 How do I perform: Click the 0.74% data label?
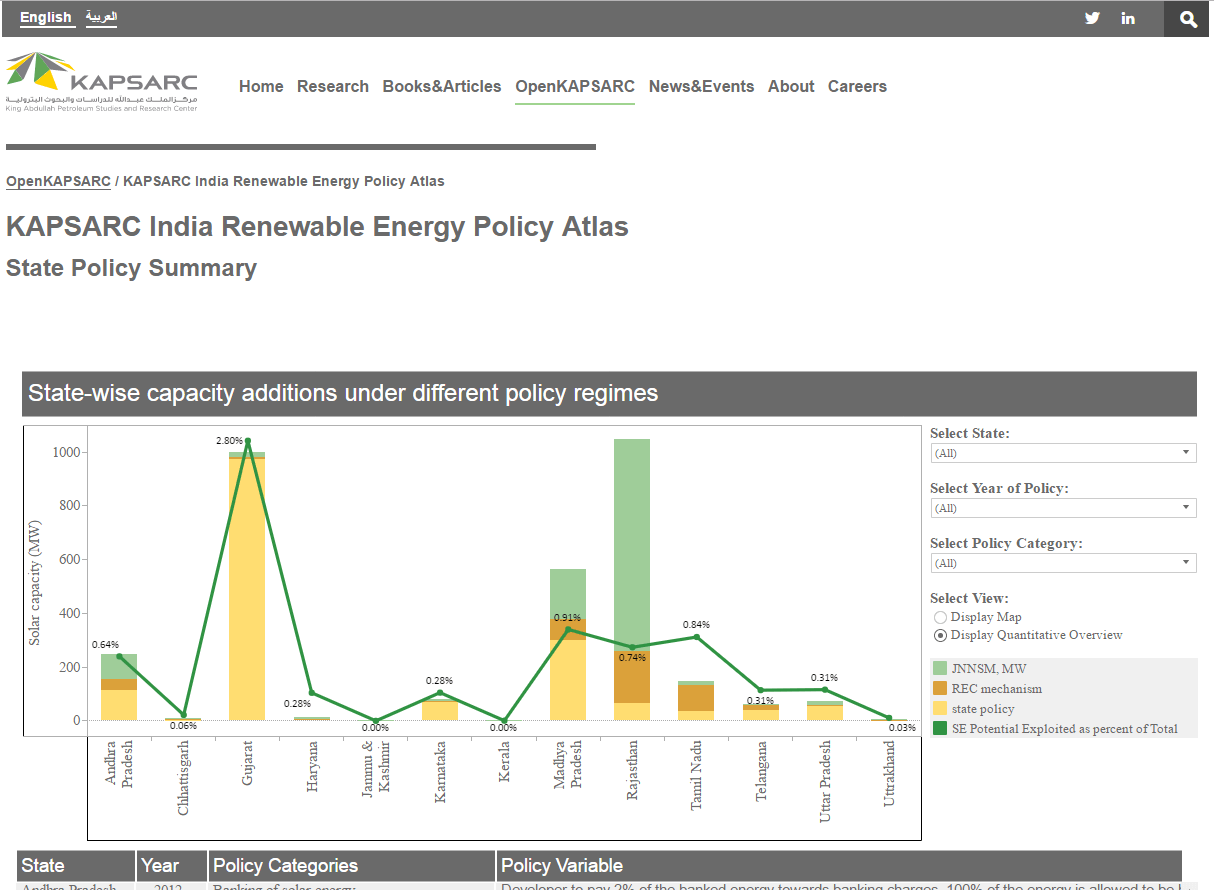(x=632, y=658)
